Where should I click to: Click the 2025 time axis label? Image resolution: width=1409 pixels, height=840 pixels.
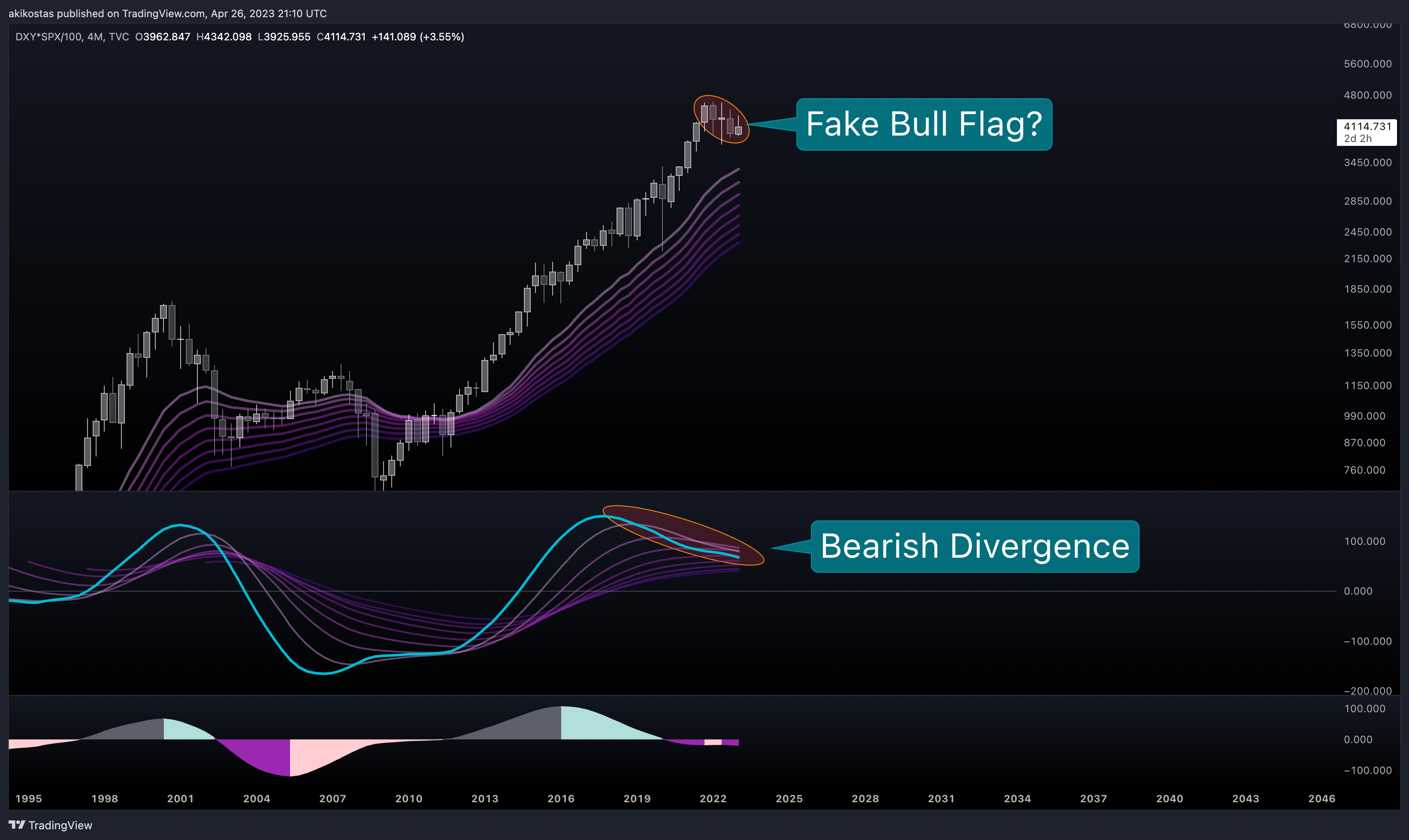[789, 799]
